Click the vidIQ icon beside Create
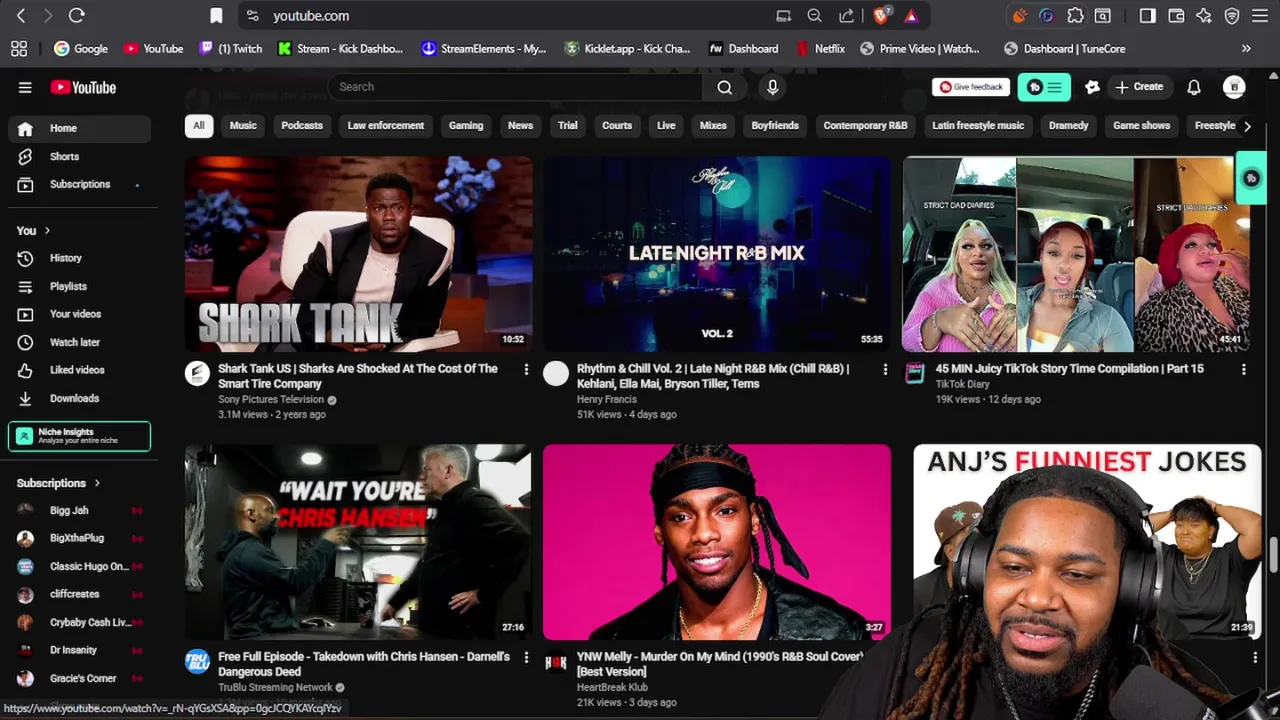 pos(1092,87)
